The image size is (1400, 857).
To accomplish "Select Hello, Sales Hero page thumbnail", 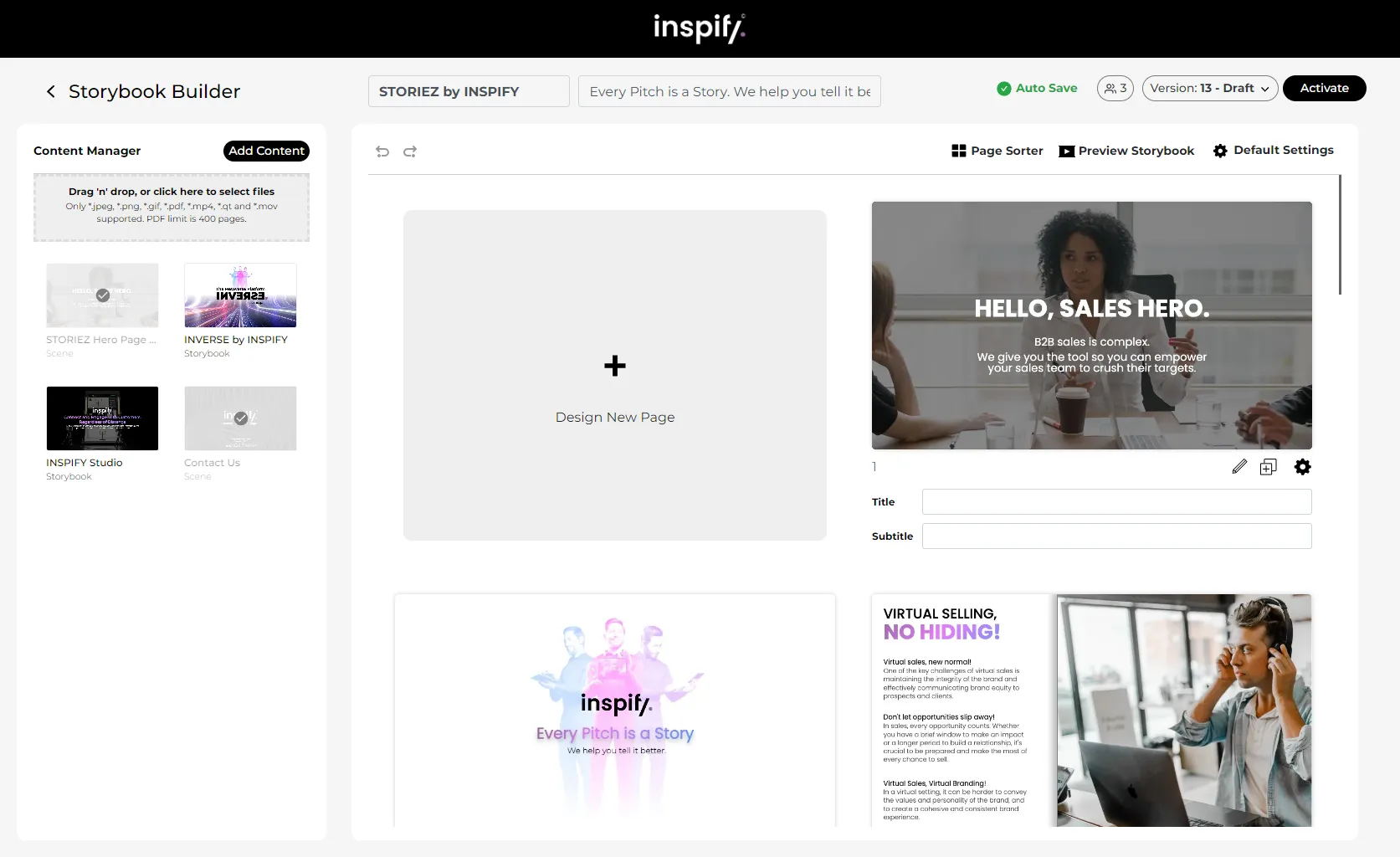I will (1092, 326).
